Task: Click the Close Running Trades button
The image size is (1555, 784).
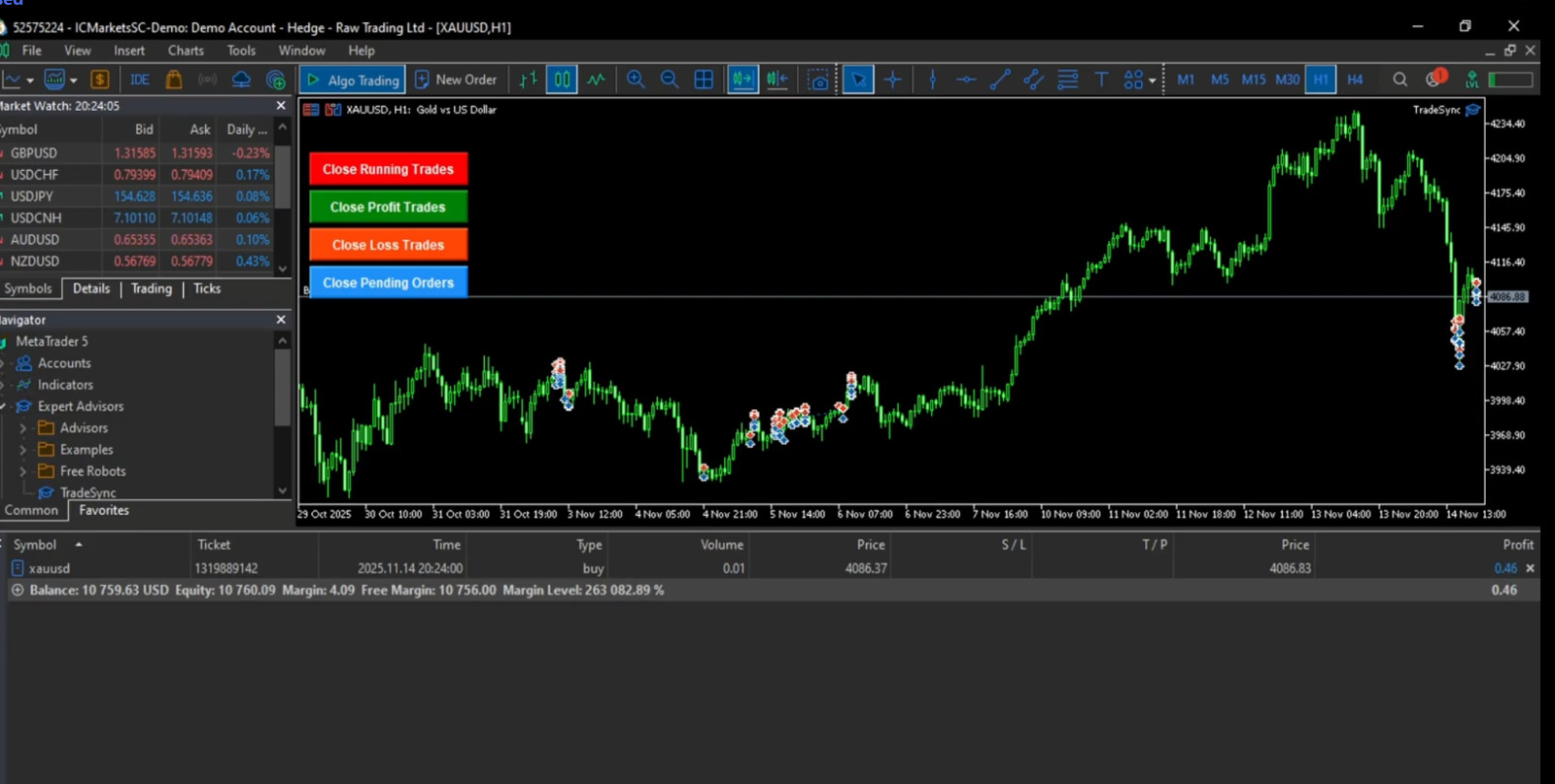Action: (389, 169)
